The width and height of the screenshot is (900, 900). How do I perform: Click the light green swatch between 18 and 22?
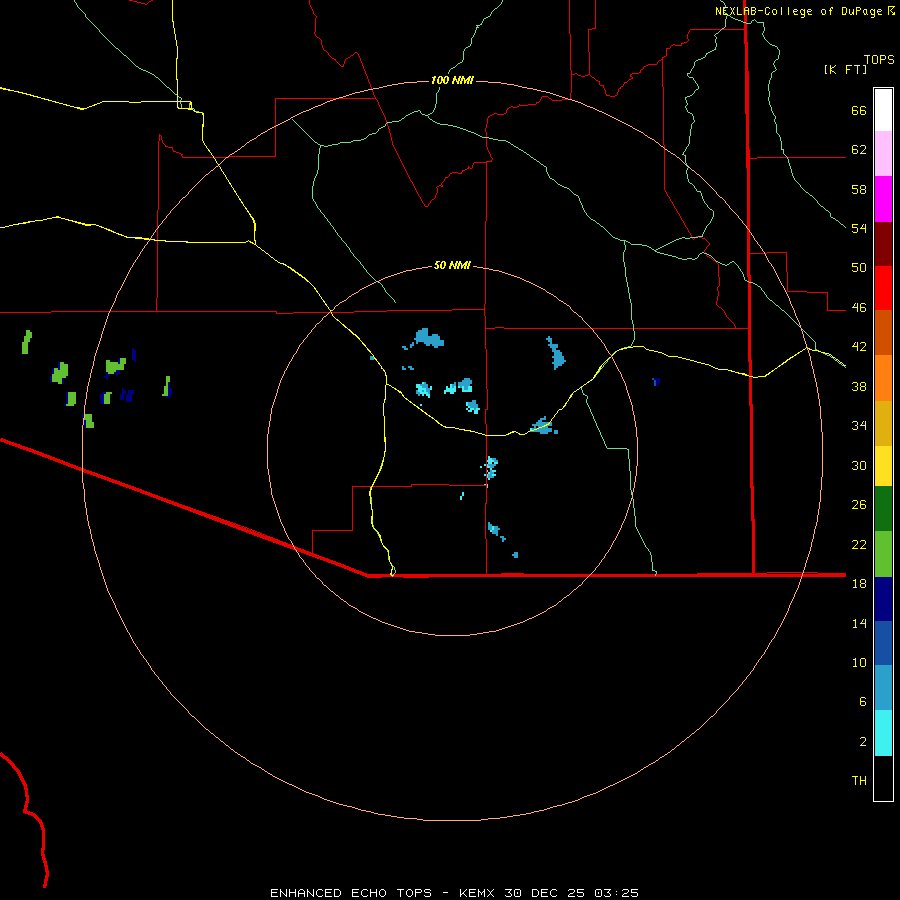883,554
